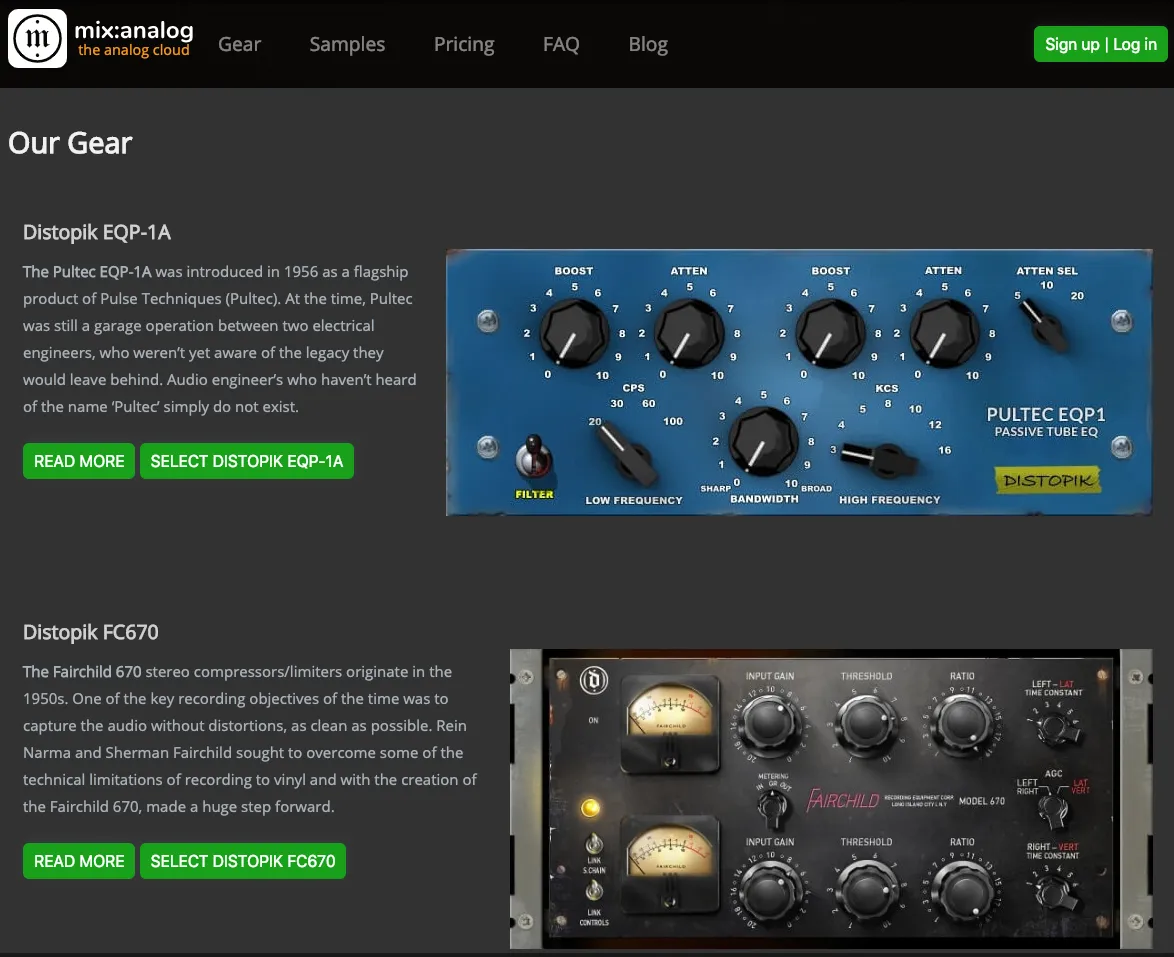The width and height of the screenshot is (1174, 957).
Task: Click the Distopik EQP-1A heading
Action: pyautogui.click(x=97, y=232)
